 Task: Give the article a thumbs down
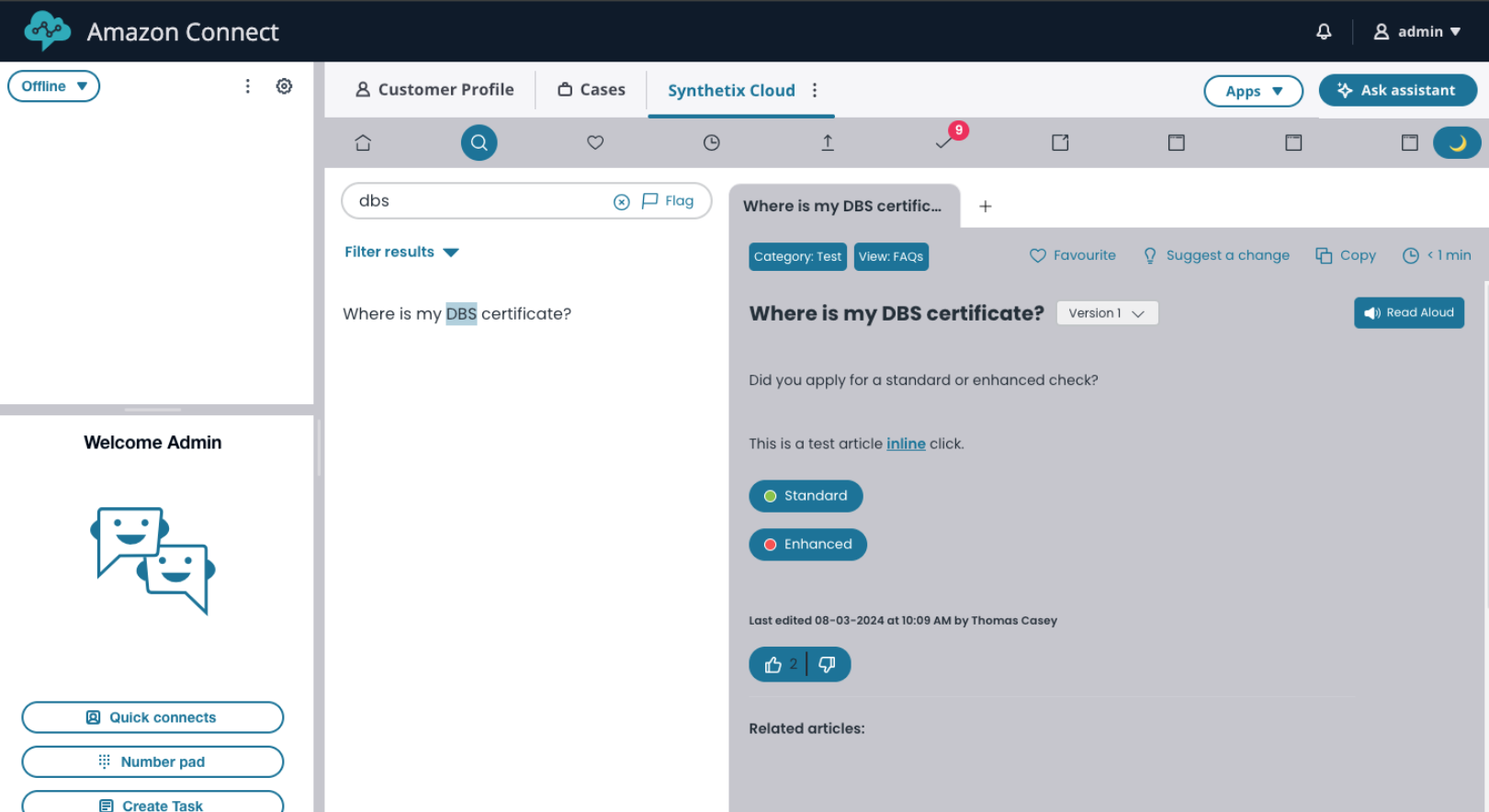[827, 664]
